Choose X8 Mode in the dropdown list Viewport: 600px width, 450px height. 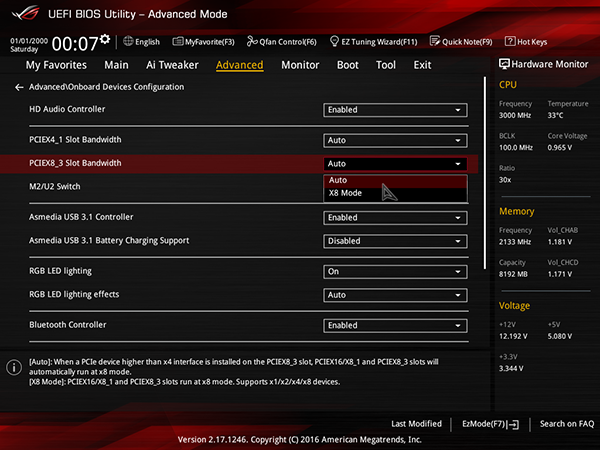click(395, 193)
